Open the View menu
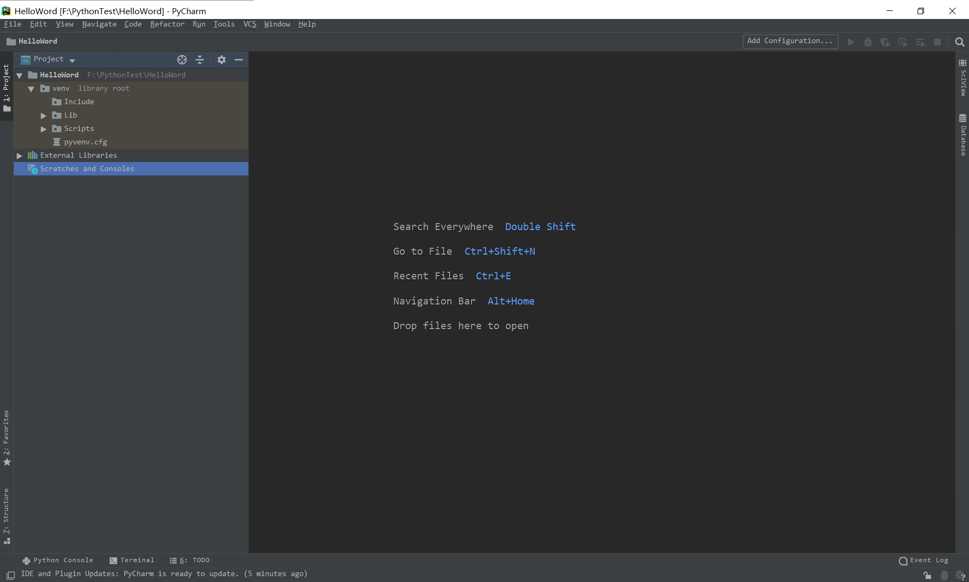This screenshot has height=582, width=969. tap(64, 24)
